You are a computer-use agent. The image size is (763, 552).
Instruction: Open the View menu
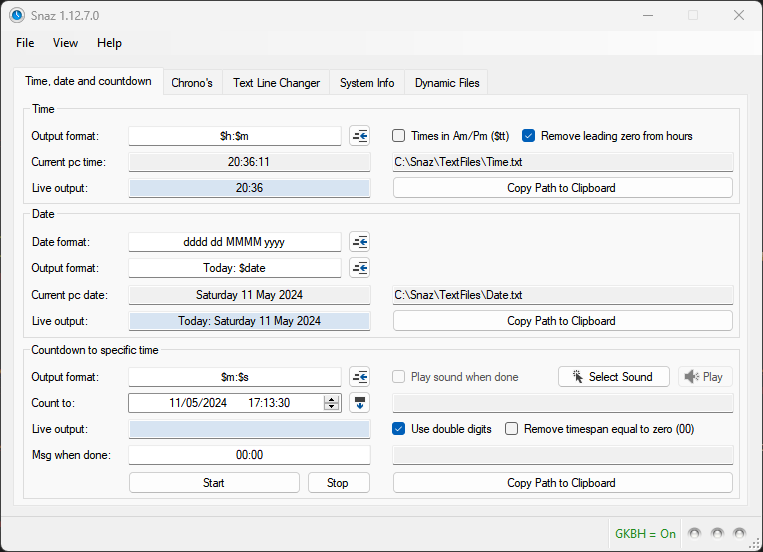point(65,43)
